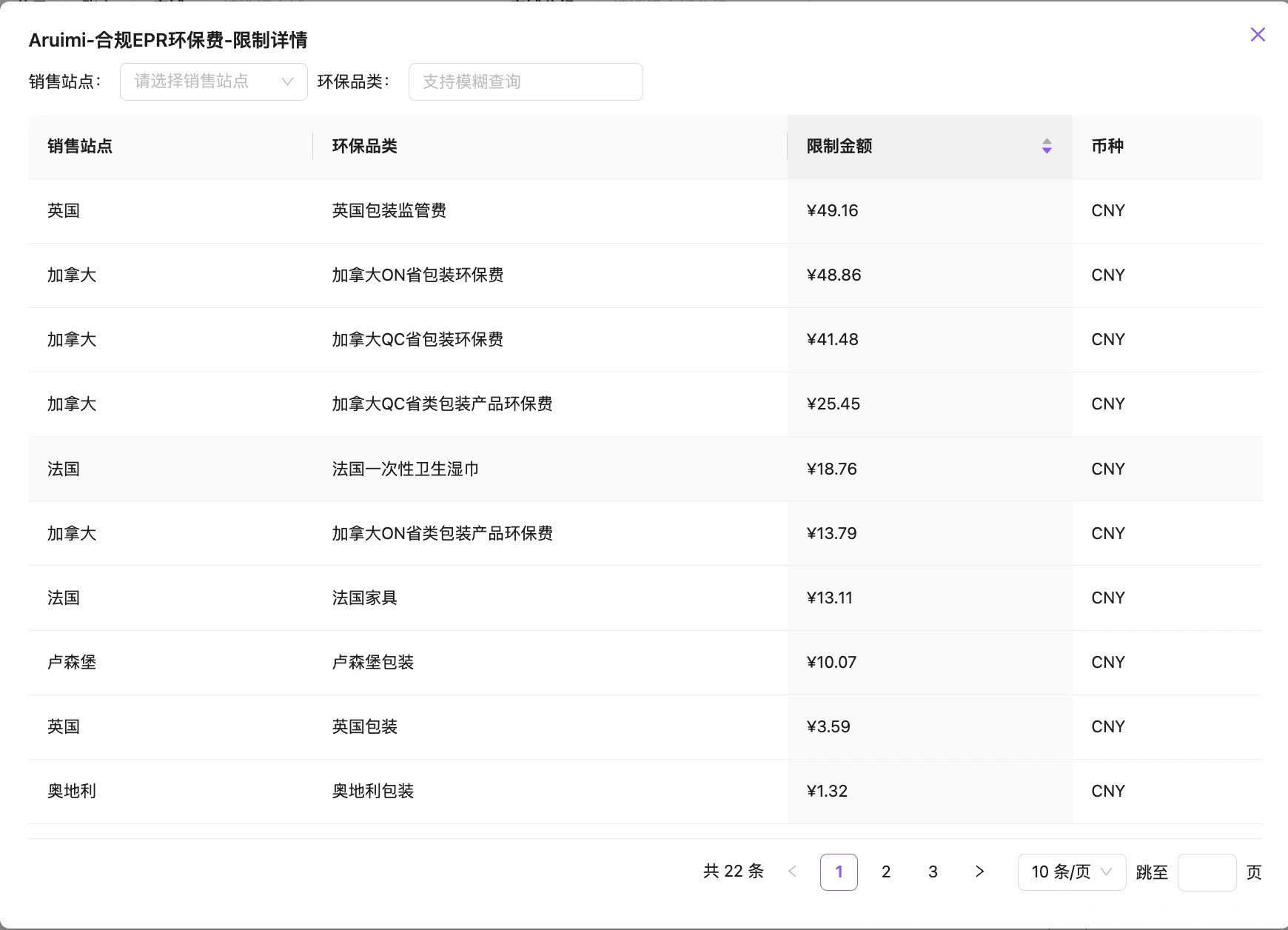Click 法国 site in 法国家具 row

(x=64, y=598)
